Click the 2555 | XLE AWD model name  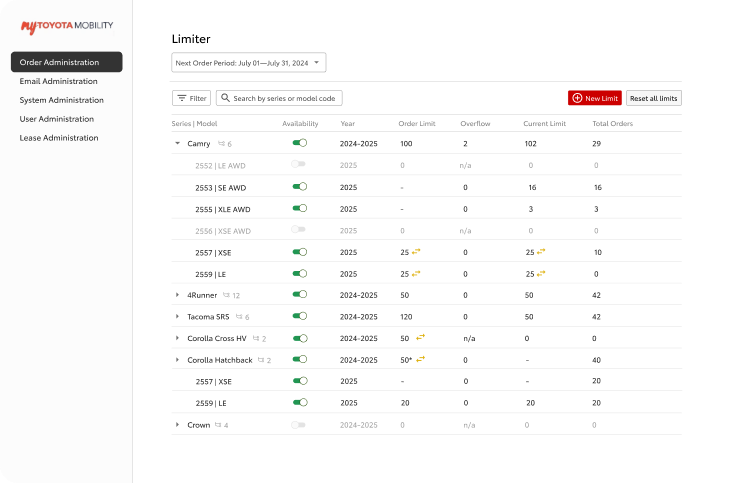pos(223,210)
